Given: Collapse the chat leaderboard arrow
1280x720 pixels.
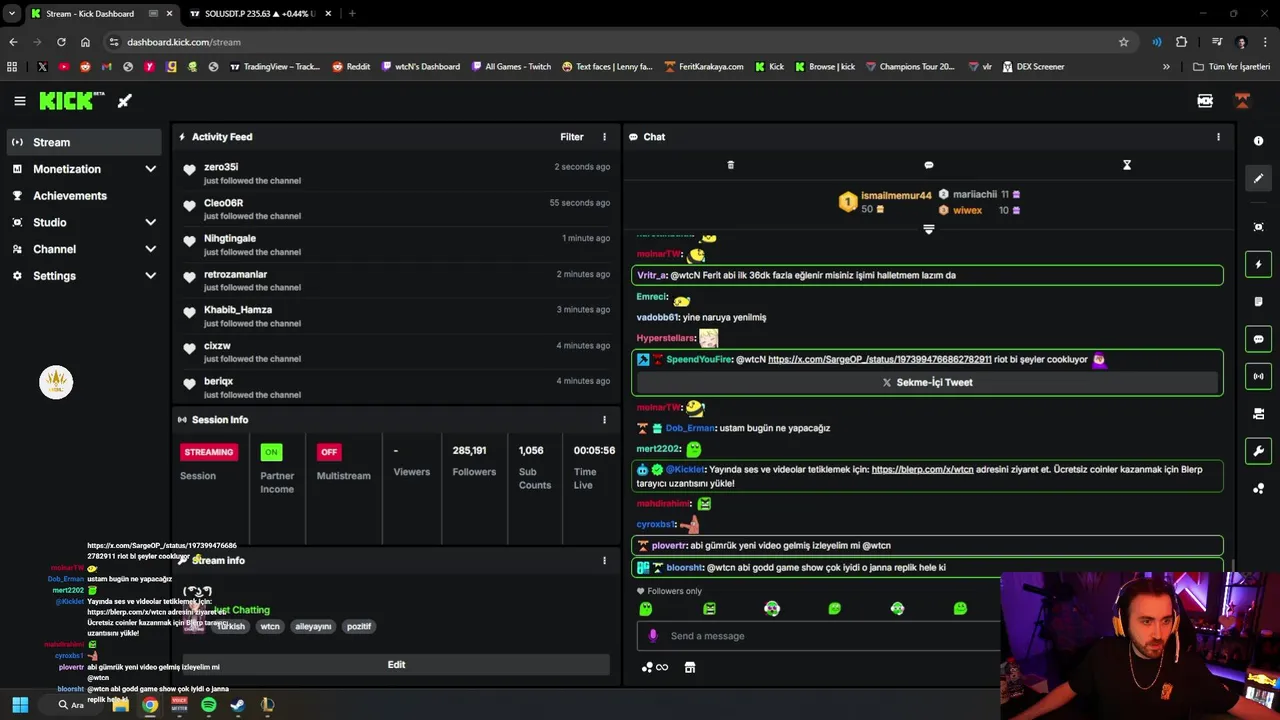Looking at the screenshot, I should coord(928,230).
